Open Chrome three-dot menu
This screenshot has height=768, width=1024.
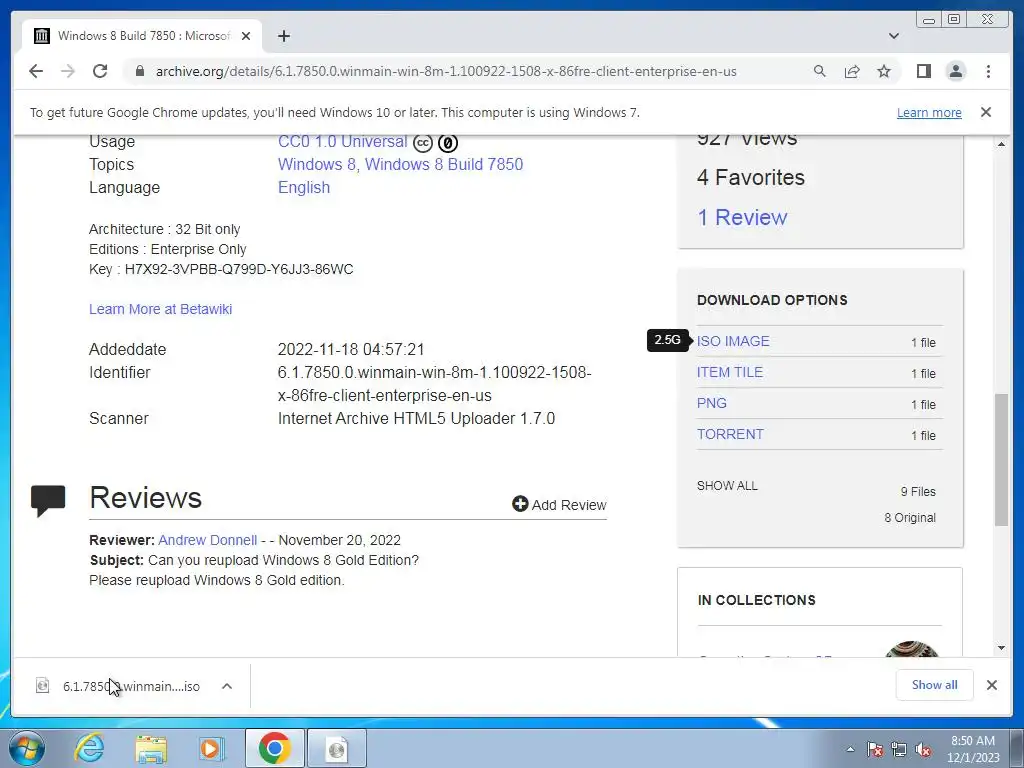(x=988, y=71)
